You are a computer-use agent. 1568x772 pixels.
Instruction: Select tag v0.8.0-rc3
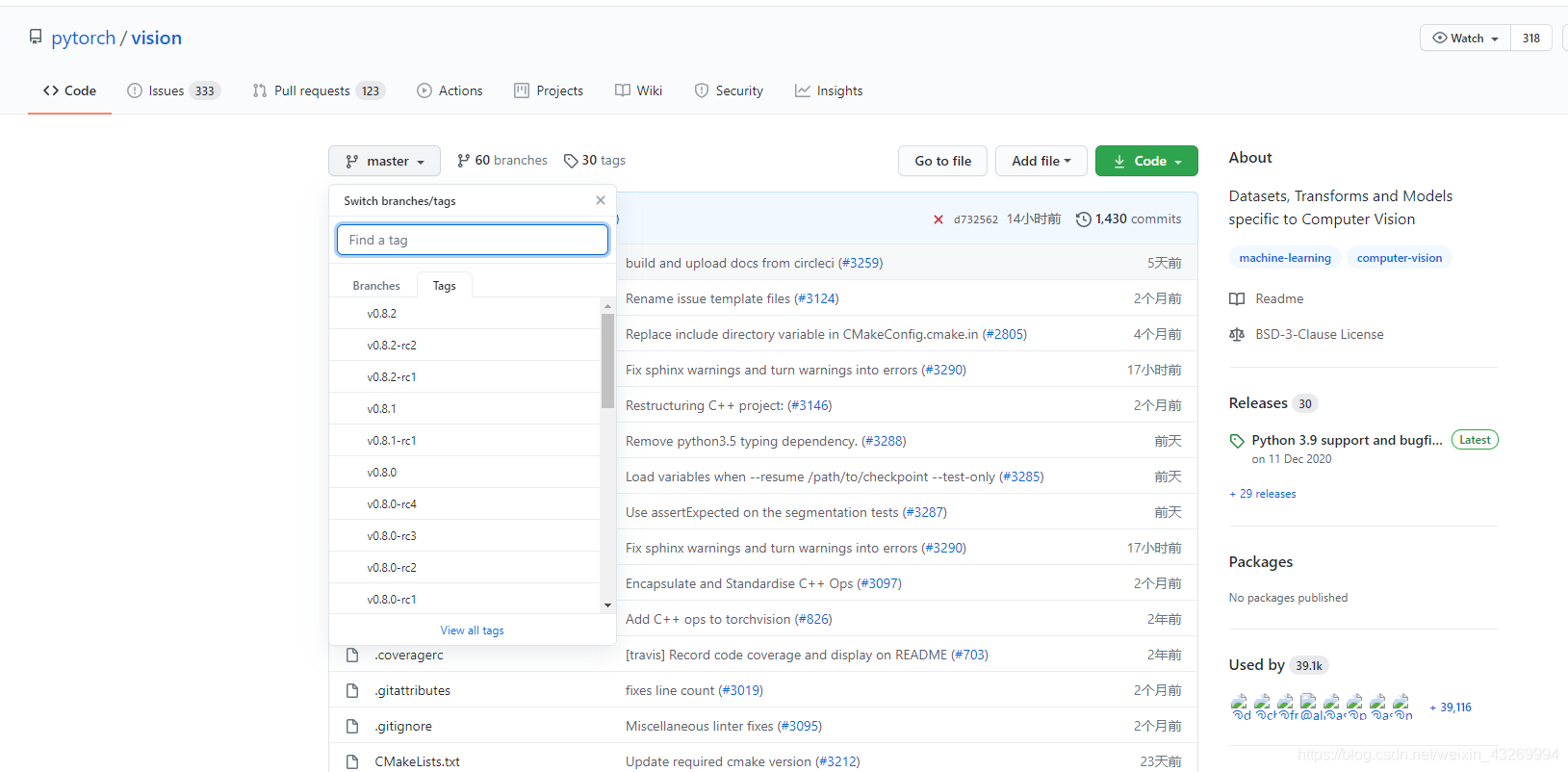click(465, 536)
